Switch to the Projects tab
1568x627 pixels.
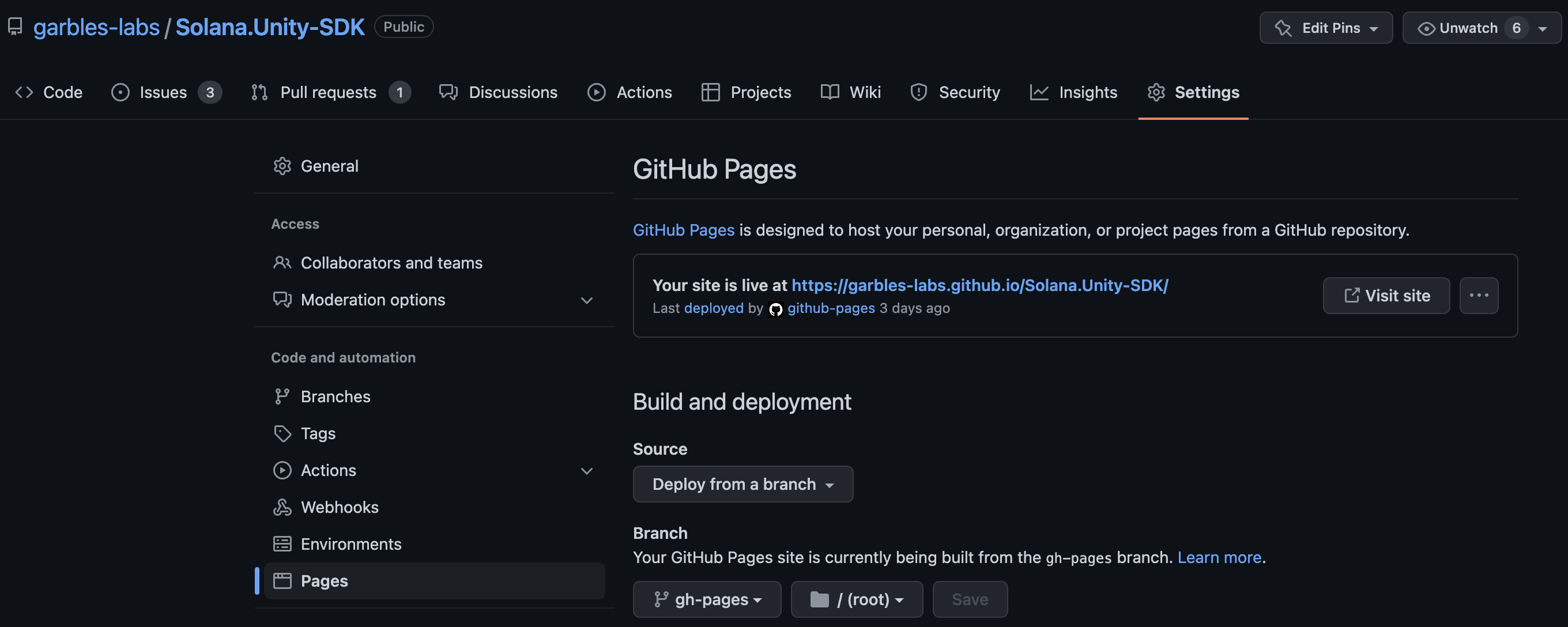tap(745, 92)
